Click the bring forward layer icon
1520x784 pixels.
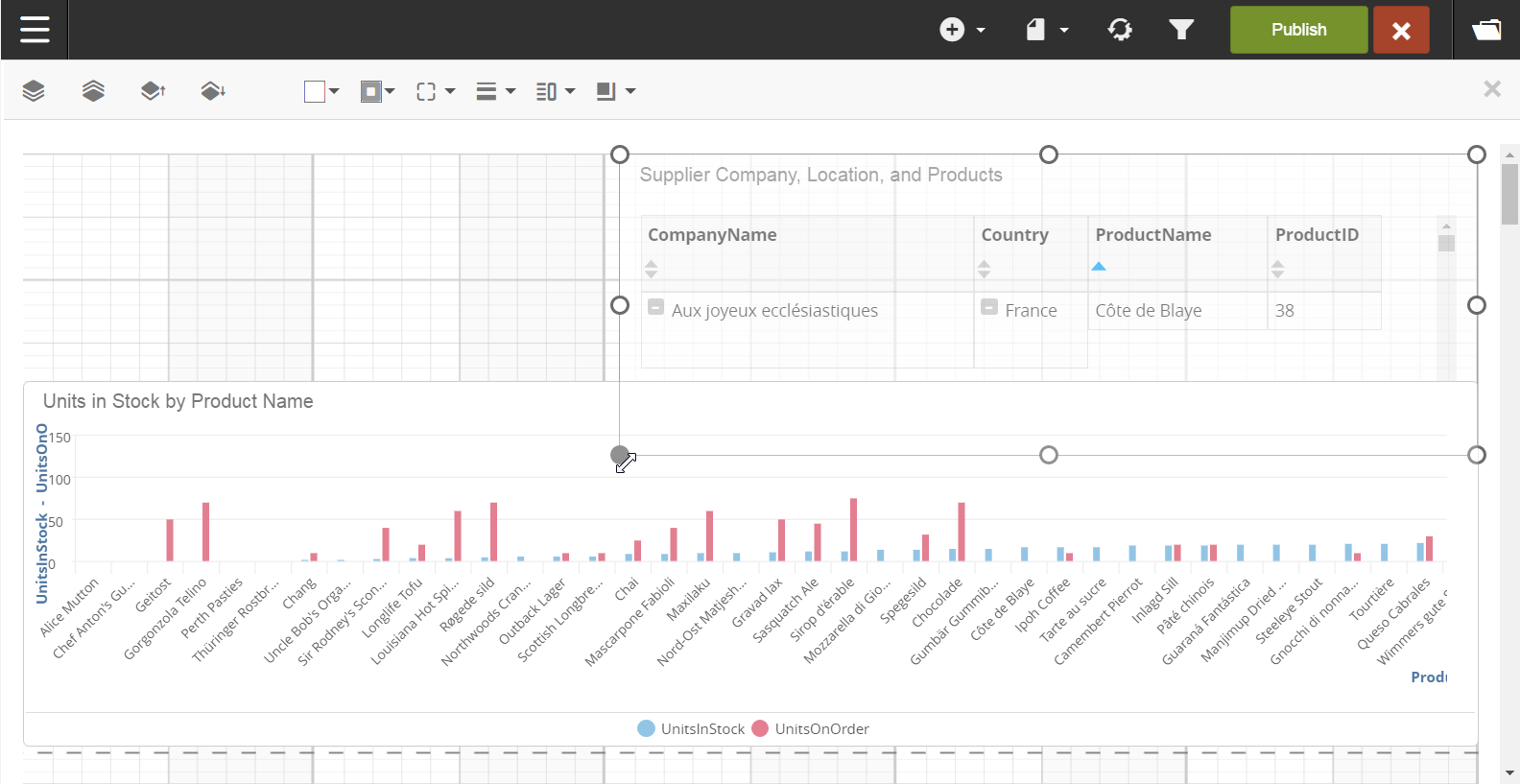(153, 91)
